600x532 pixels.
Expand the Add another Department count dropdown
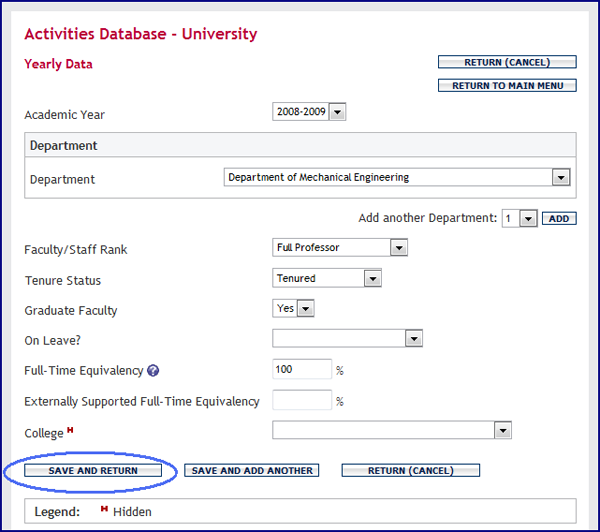point(520,219)
